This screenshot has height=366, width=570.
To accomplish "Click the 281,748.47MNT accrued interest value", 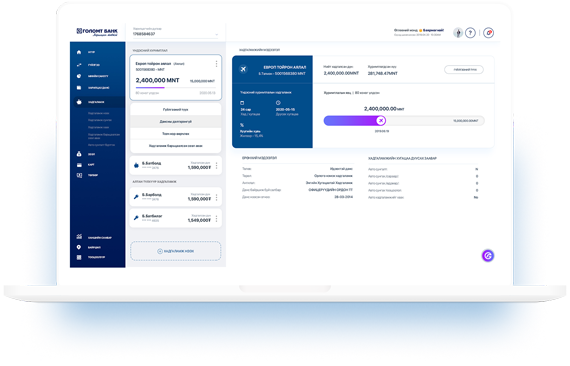I will 382,73.
